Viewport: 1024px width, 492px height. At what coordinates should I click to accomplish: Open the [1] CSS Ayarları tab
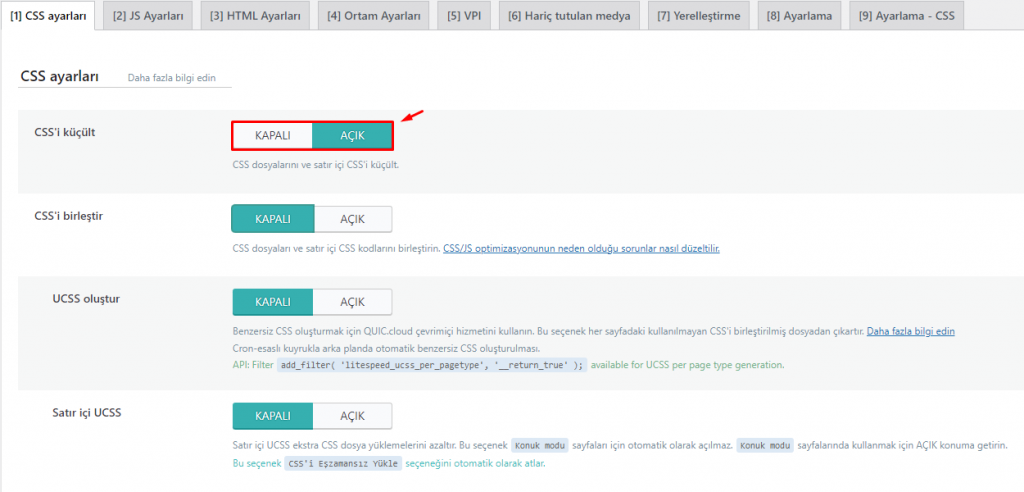pos(47,16)
